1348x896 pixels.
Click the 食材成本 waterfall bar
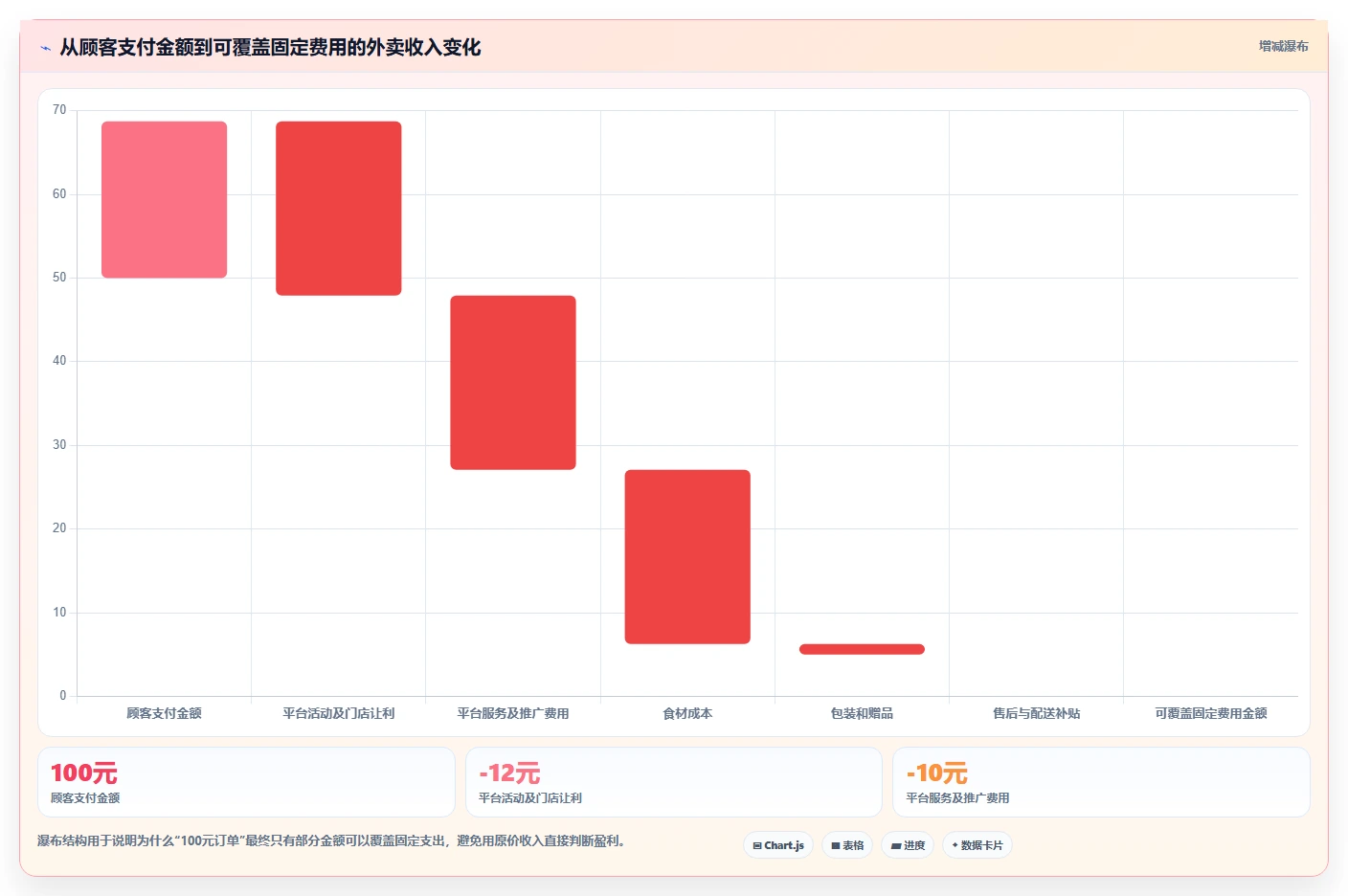pos(687,557)
